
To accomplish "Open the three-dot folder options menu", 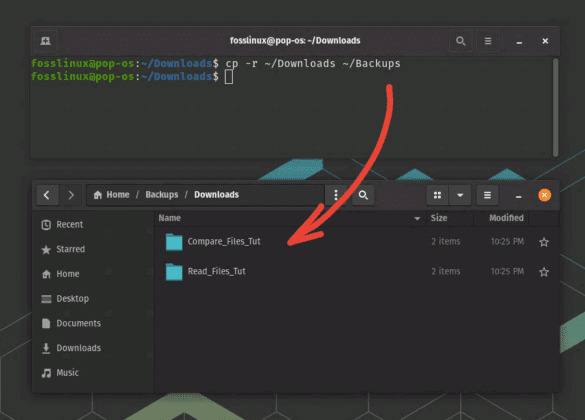I will 336,195.
